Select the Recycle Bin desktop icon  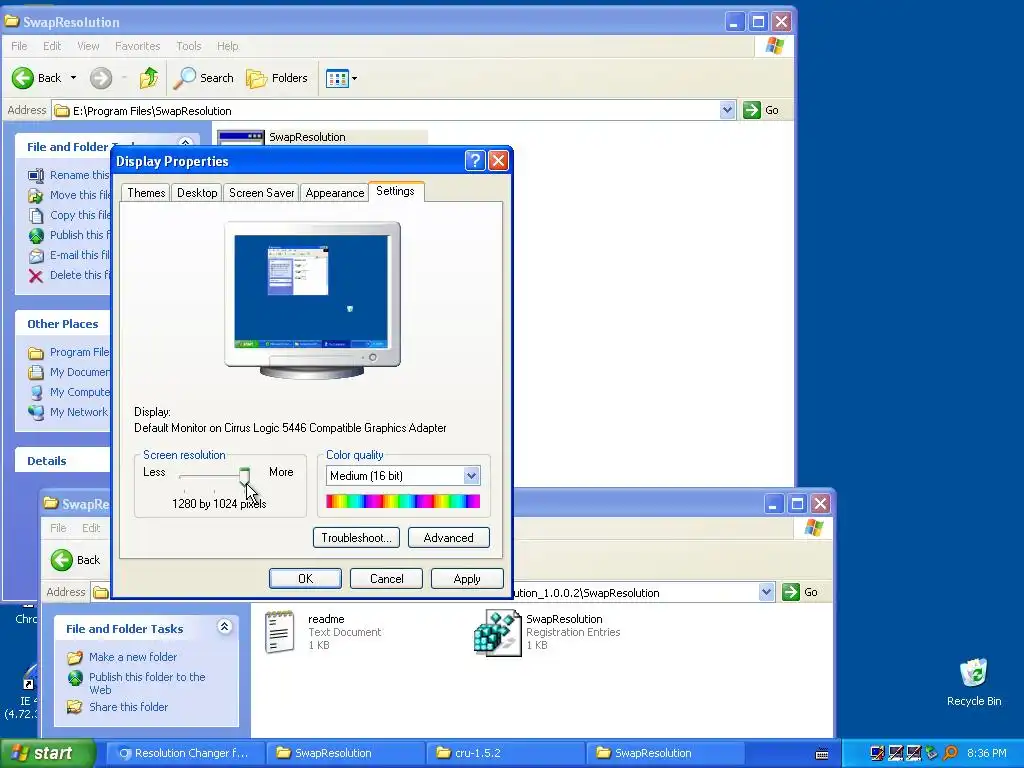(974, 673)
